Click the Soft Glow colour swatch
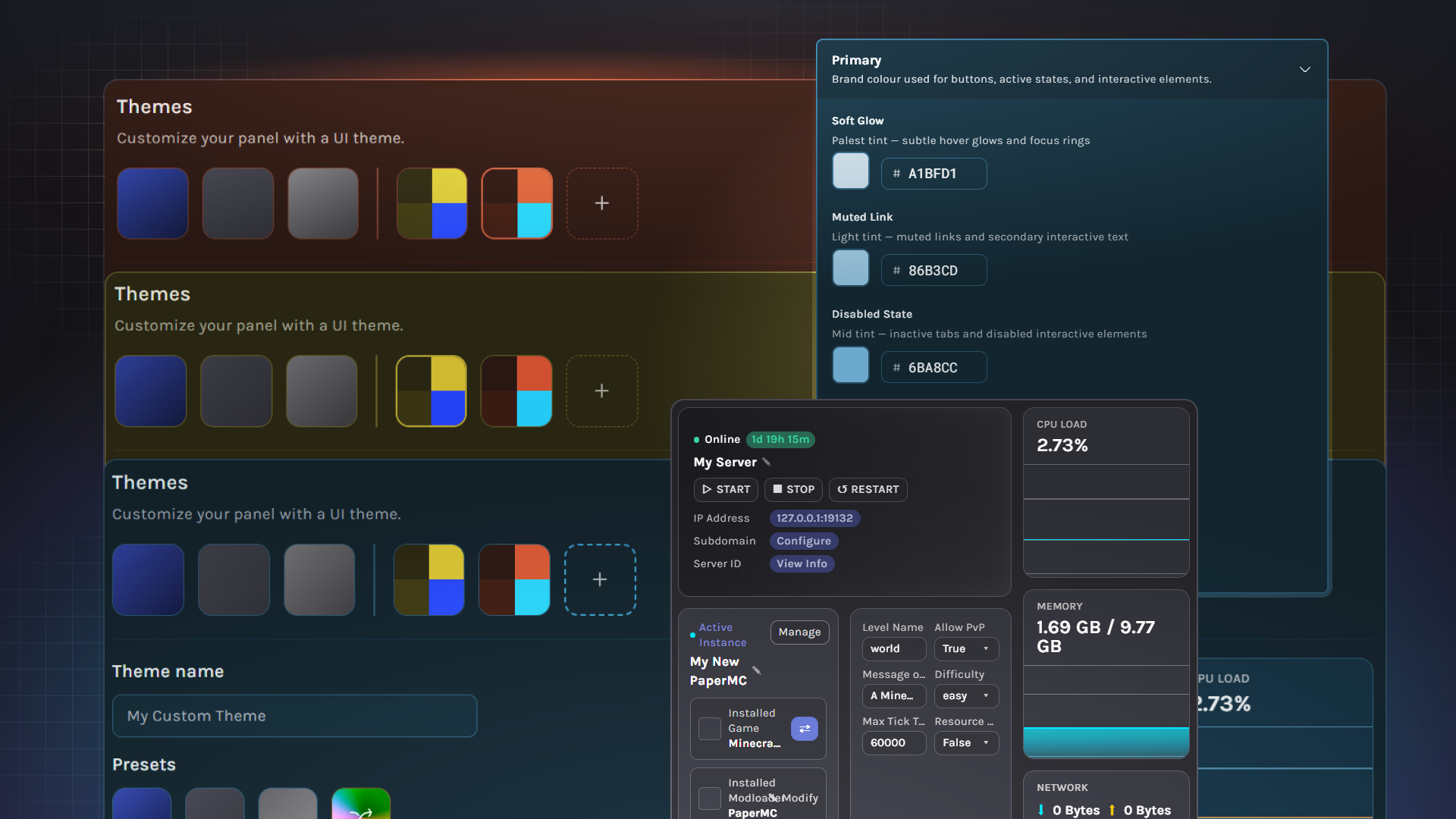 pos(851,171)
